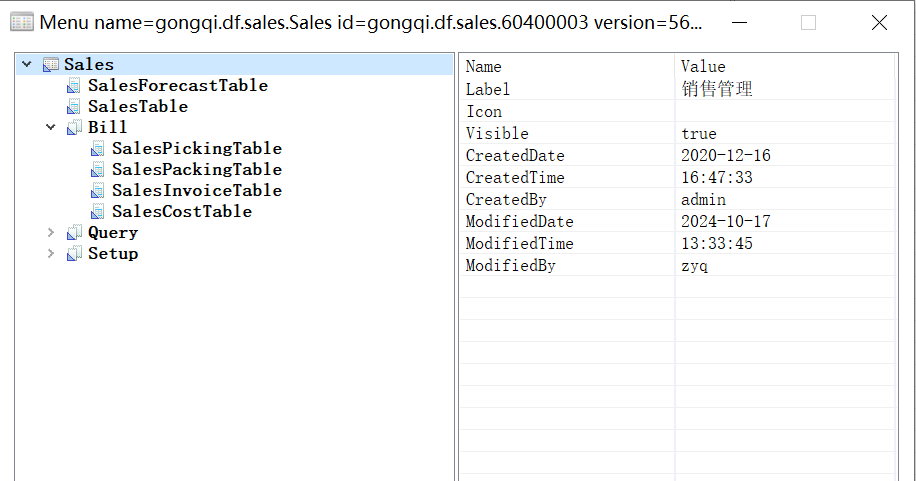Click the SalesInvoiceTable item icon
The height and width of the screenshot is (481, 916).
[98, 191]
